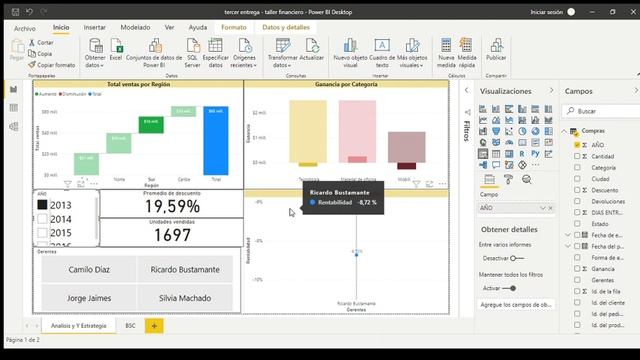Check the Cantidad field checkbox

point(577,156)
